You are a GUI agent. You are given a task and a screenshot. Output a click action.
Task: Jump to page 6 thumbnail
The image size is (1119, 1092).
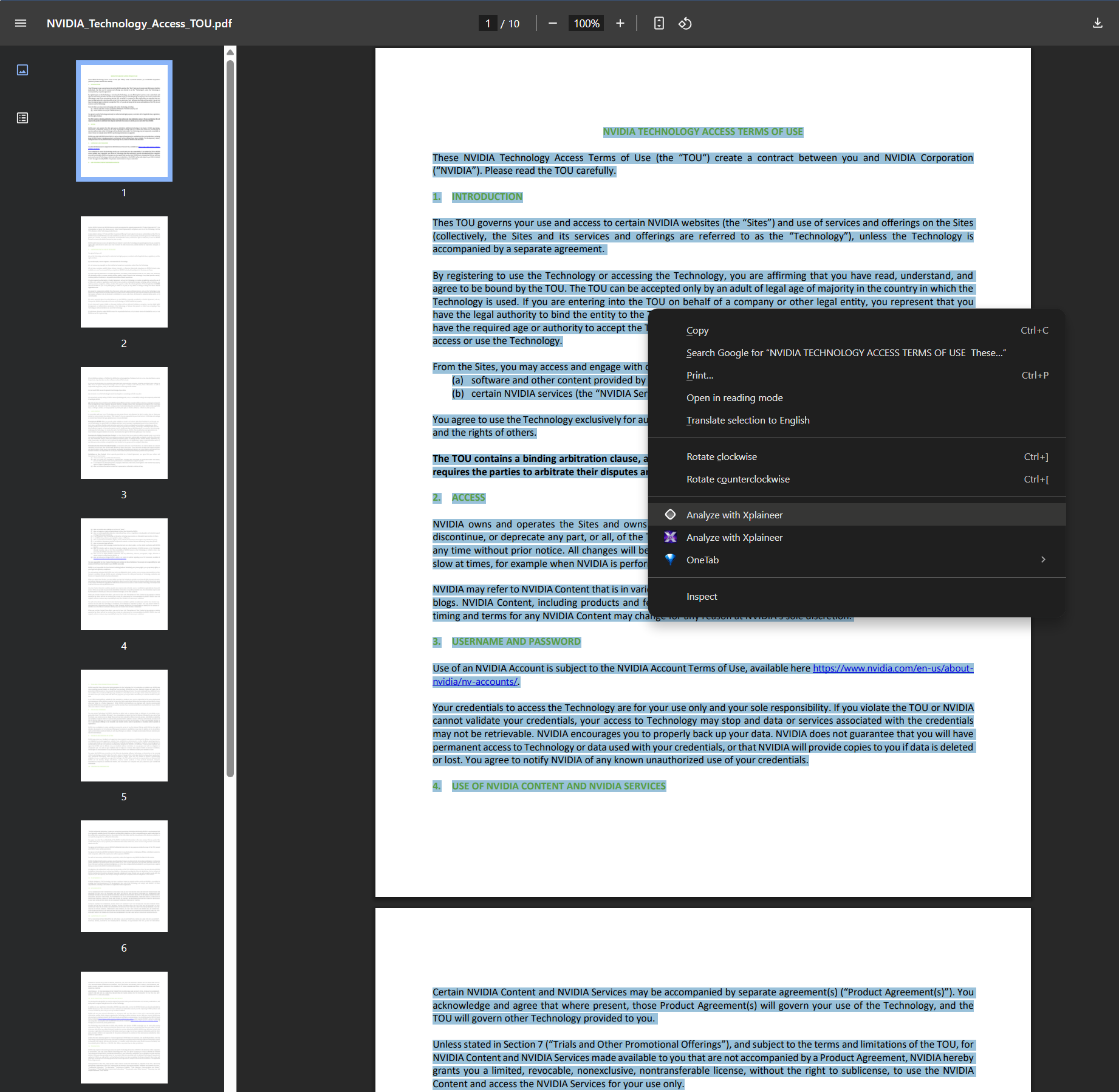pyautogui.click(x=124, y=876)
